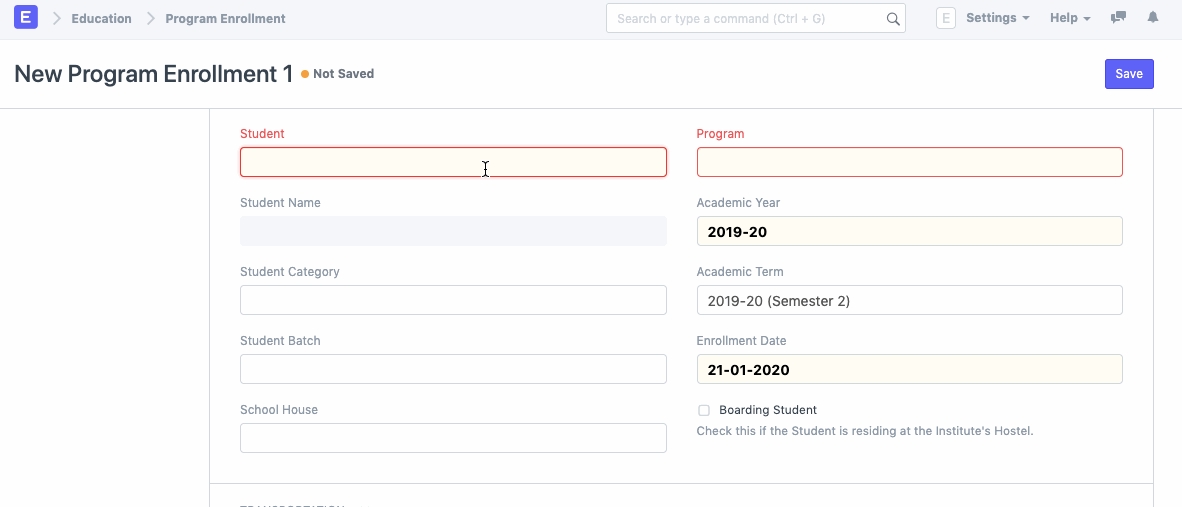Focus the Student input field

coord(453,162)
